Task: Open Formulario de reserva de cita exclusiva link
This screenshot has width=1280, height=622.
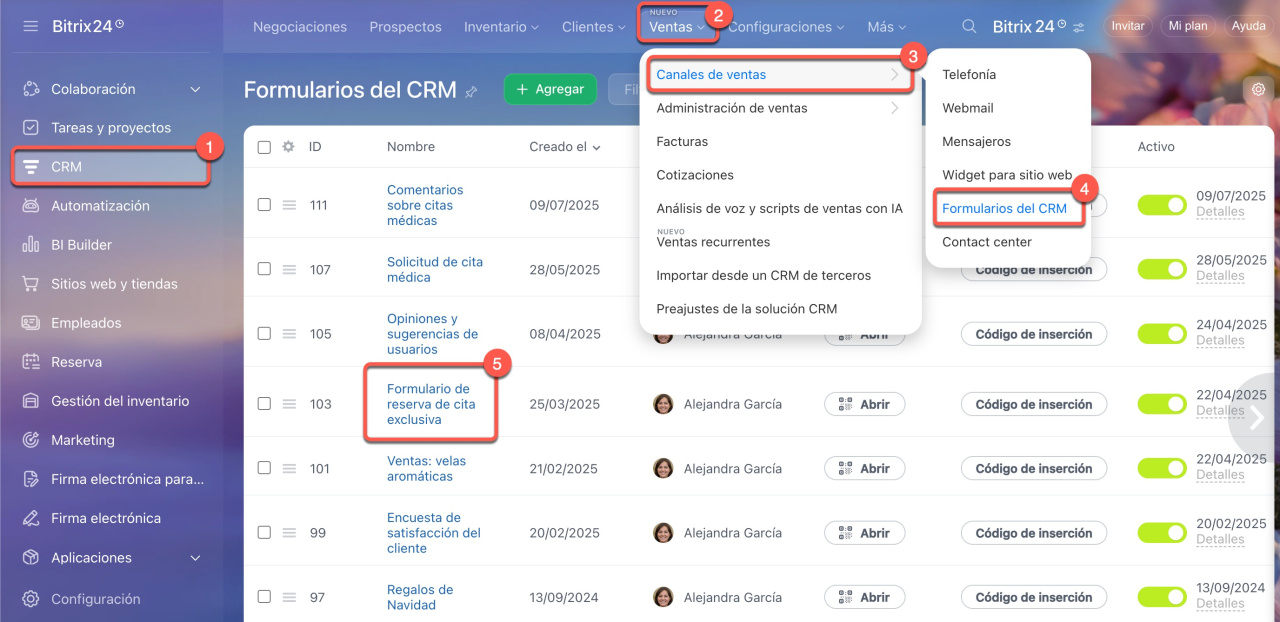Action: [431, 404]
